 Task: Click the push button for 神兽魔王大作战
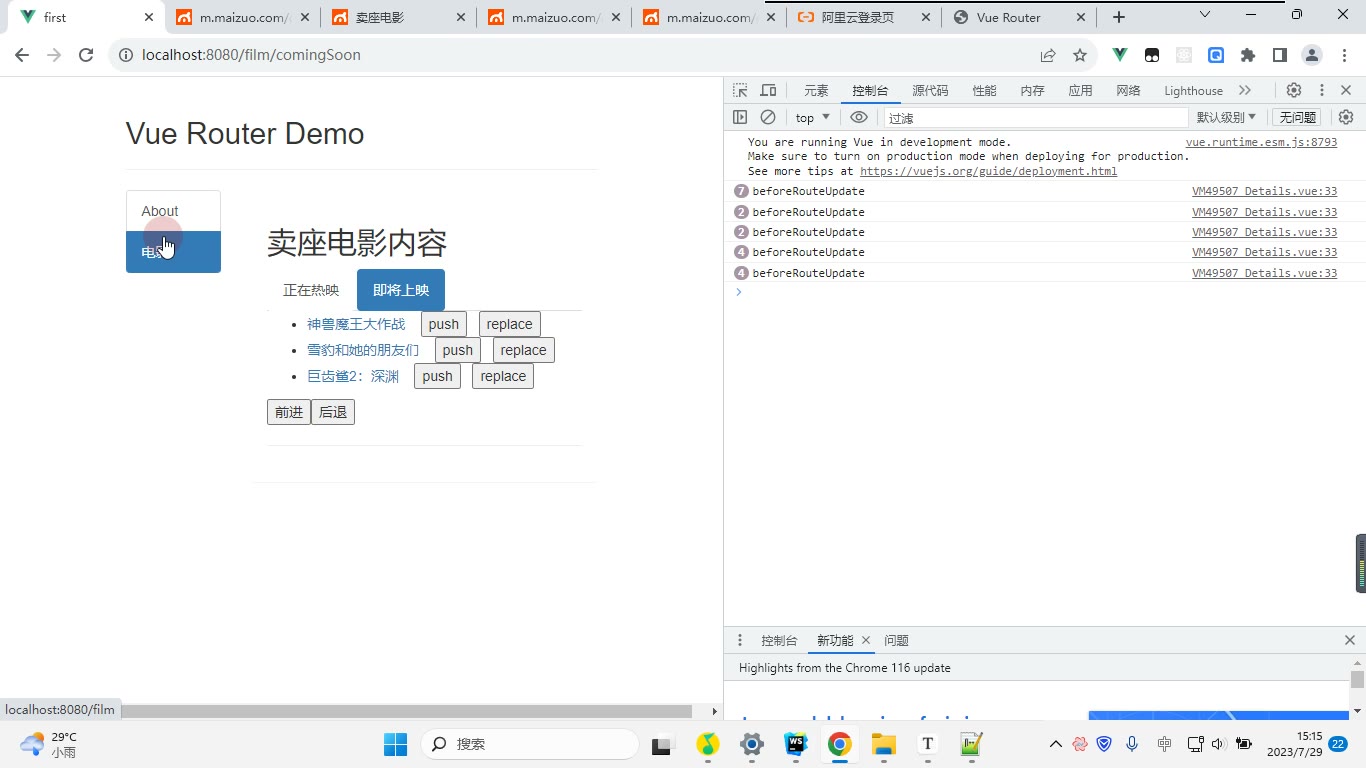click(x=444, y=324)
